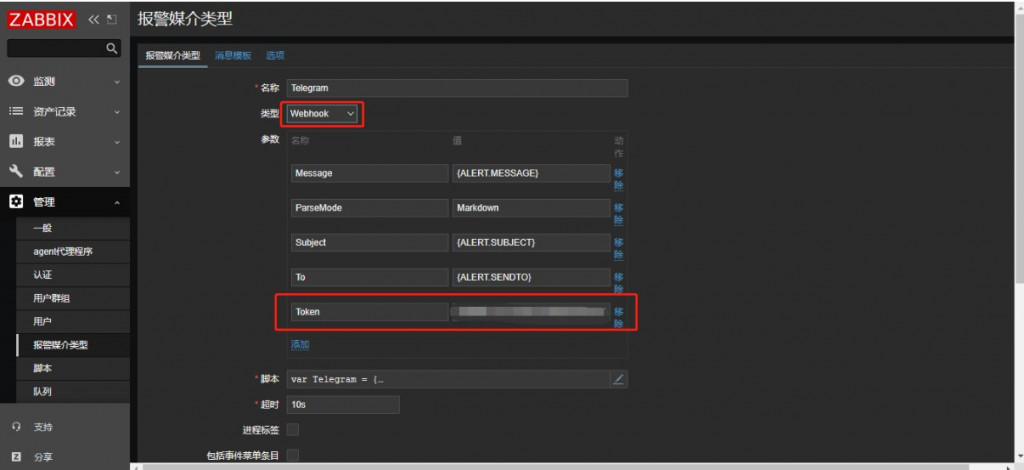Click the eye icon for 监测
This screenshot has height=470, width=1024.
click(x=16, y=82)
